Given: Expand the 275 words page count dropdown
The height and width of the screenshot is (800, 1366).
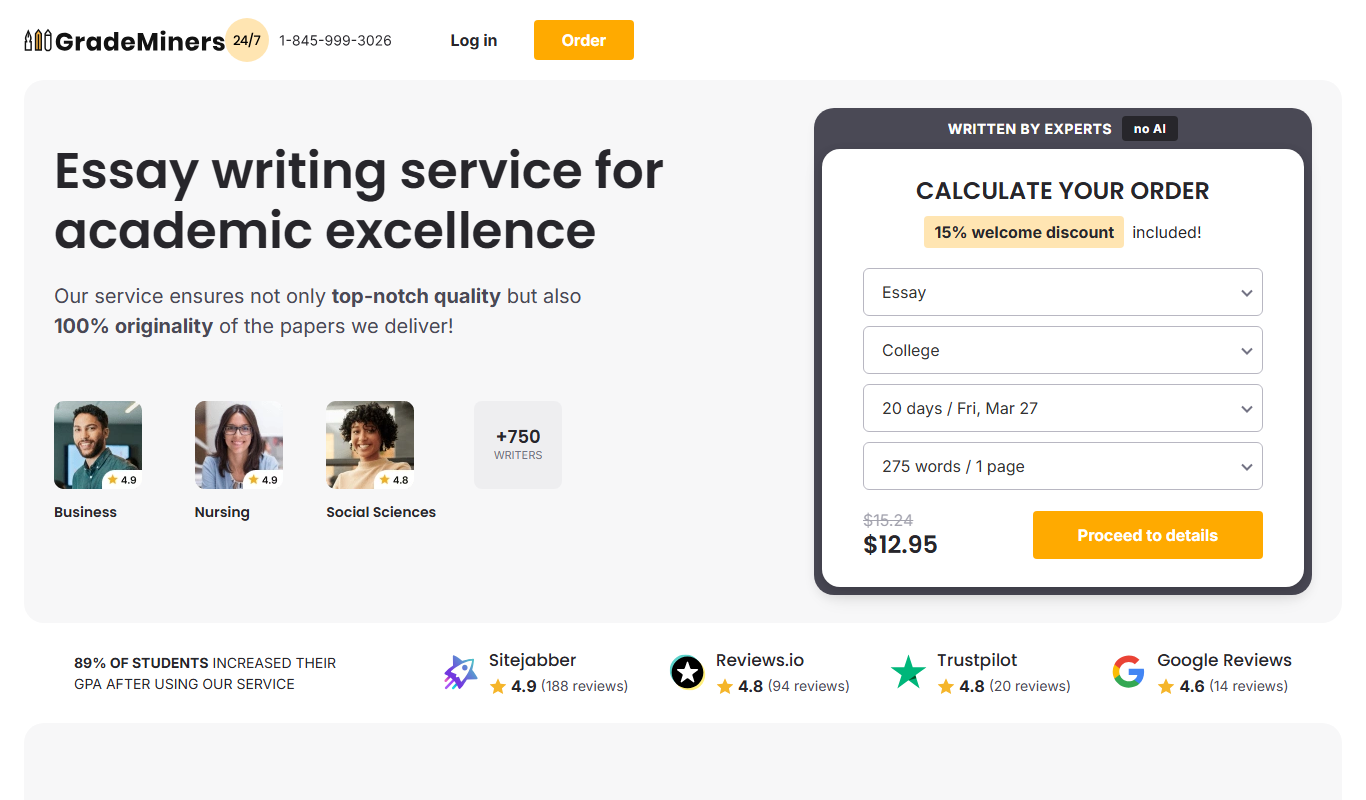Looking at the screenshot, I should pos(1062,466).
